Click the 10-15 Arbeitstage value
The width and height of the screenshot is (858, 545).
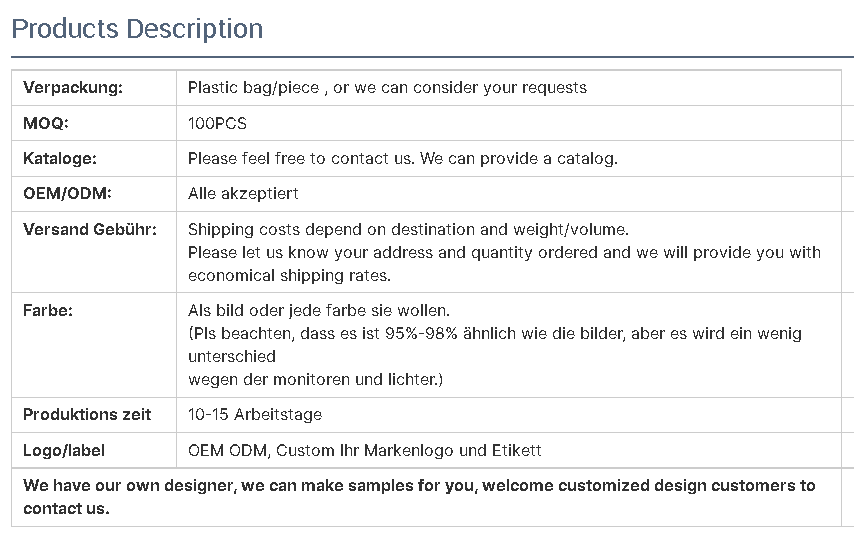(254, 415)
